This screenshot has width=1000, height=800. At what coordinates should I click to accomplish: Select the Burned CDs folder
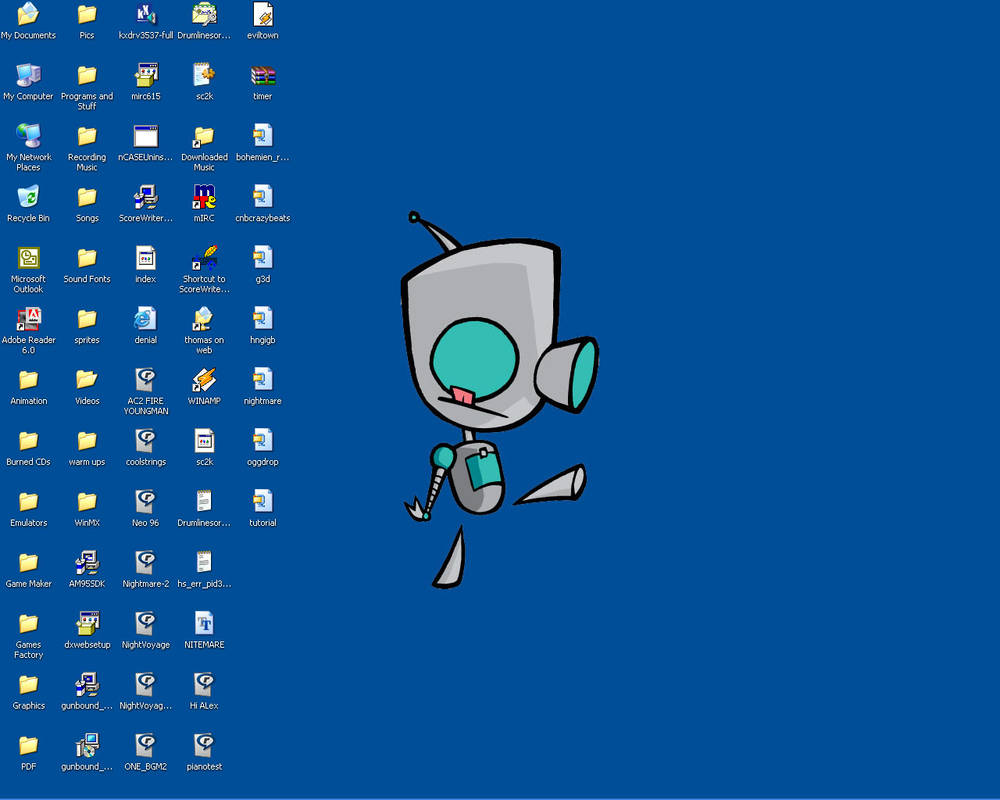coord(28,447)
